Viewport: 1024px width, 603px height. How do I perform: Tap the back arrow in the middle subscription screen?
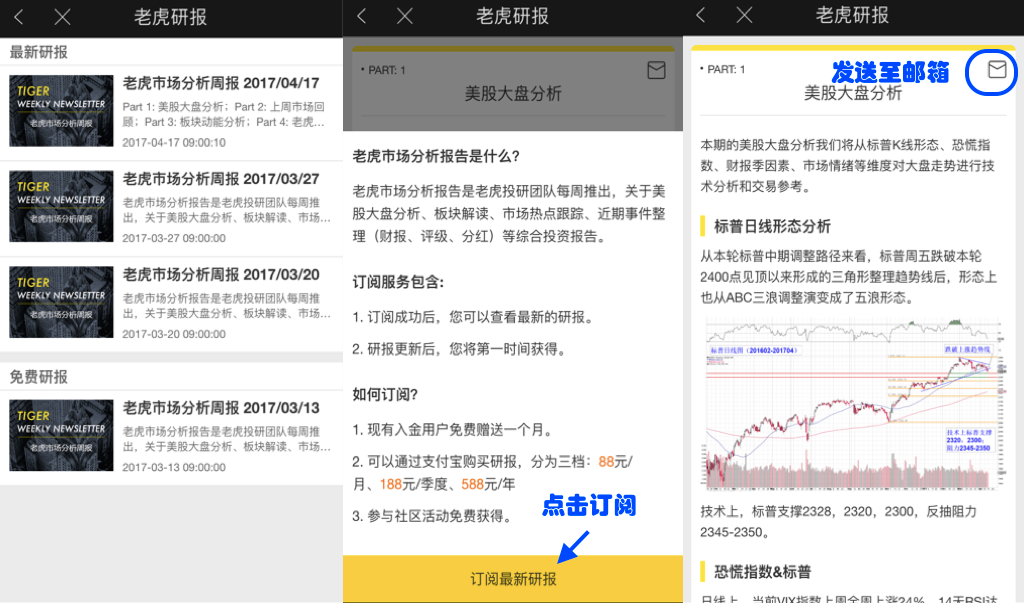click(362, 16)
